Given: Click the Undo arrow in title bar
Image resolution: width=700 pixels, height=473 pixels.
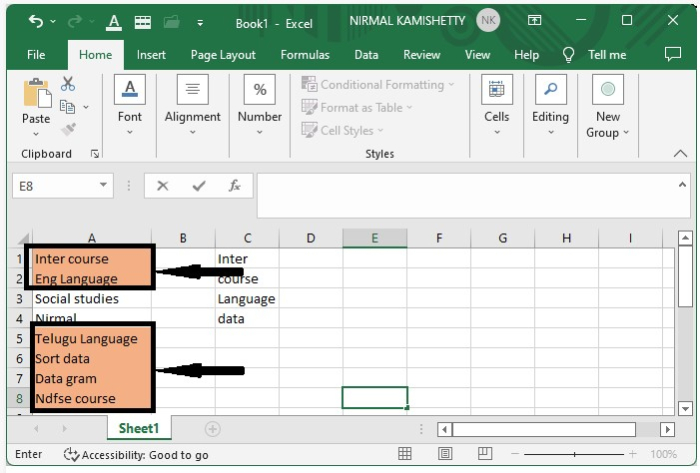Looking at the screenshot, I should pyautogui.click(x=36, y=21).
